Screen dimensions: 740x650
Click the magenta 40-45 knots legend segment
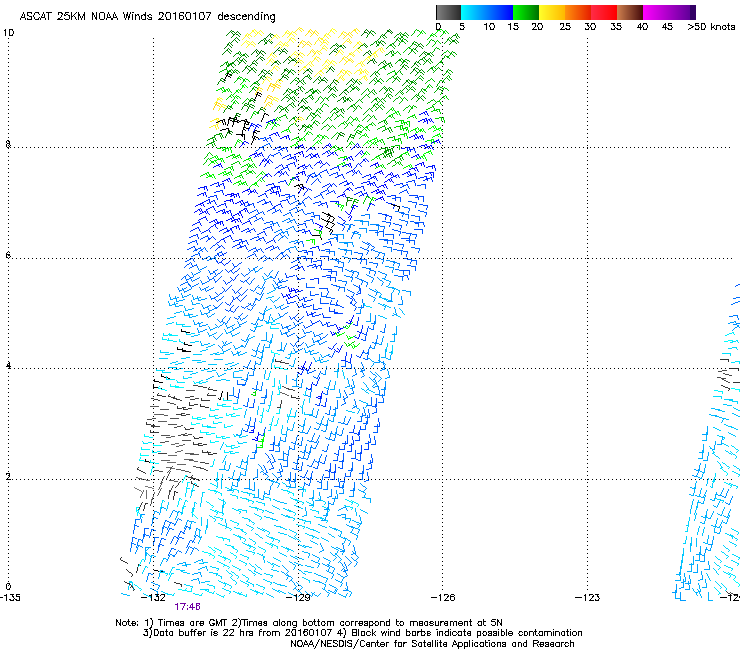pyautogui.click(x=656, y=12)
